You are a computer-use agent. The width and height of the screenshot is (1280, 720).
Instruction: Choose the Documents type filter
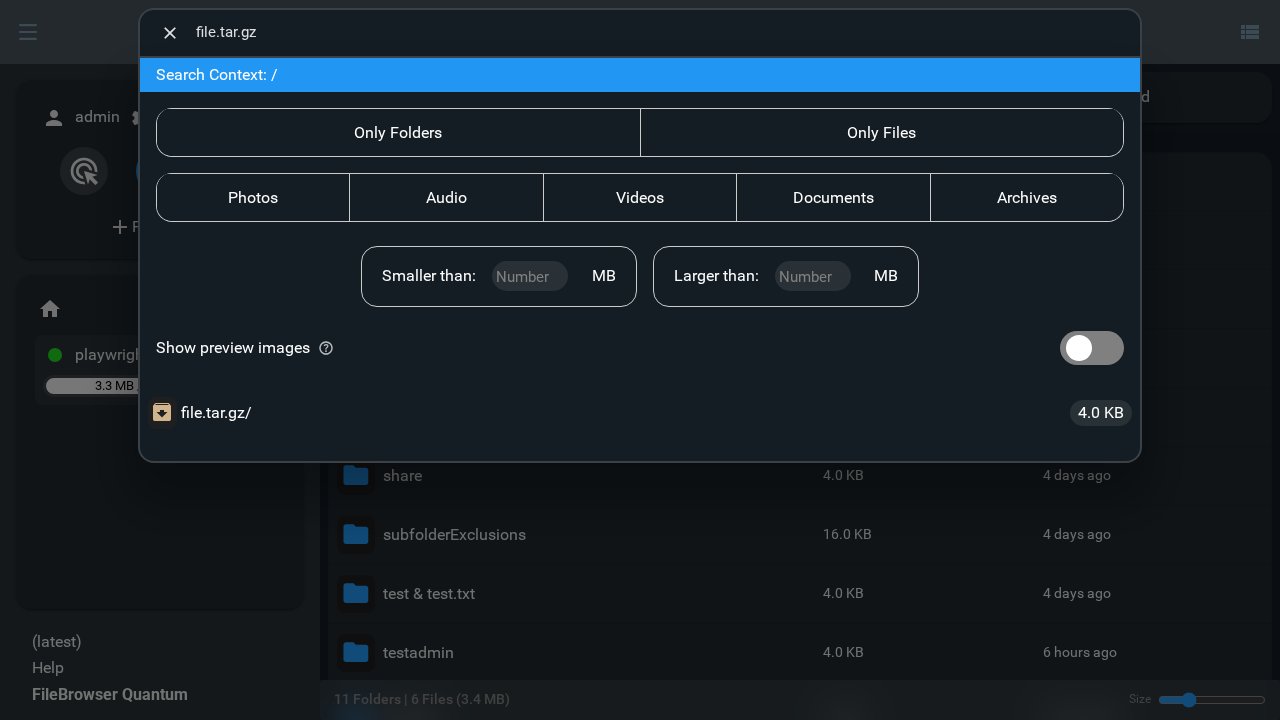833,198
